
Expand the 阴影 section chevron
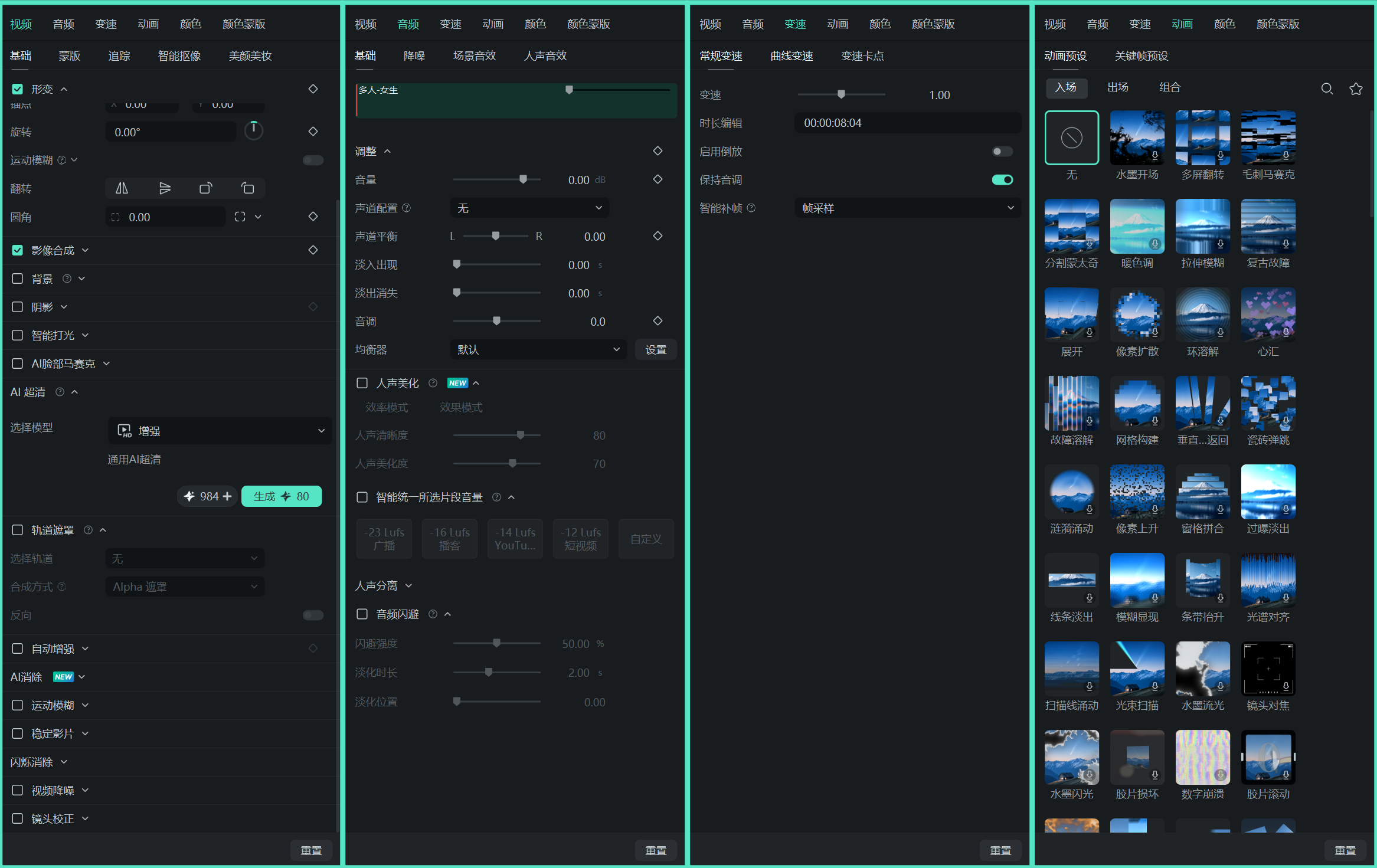coord(64,307)
